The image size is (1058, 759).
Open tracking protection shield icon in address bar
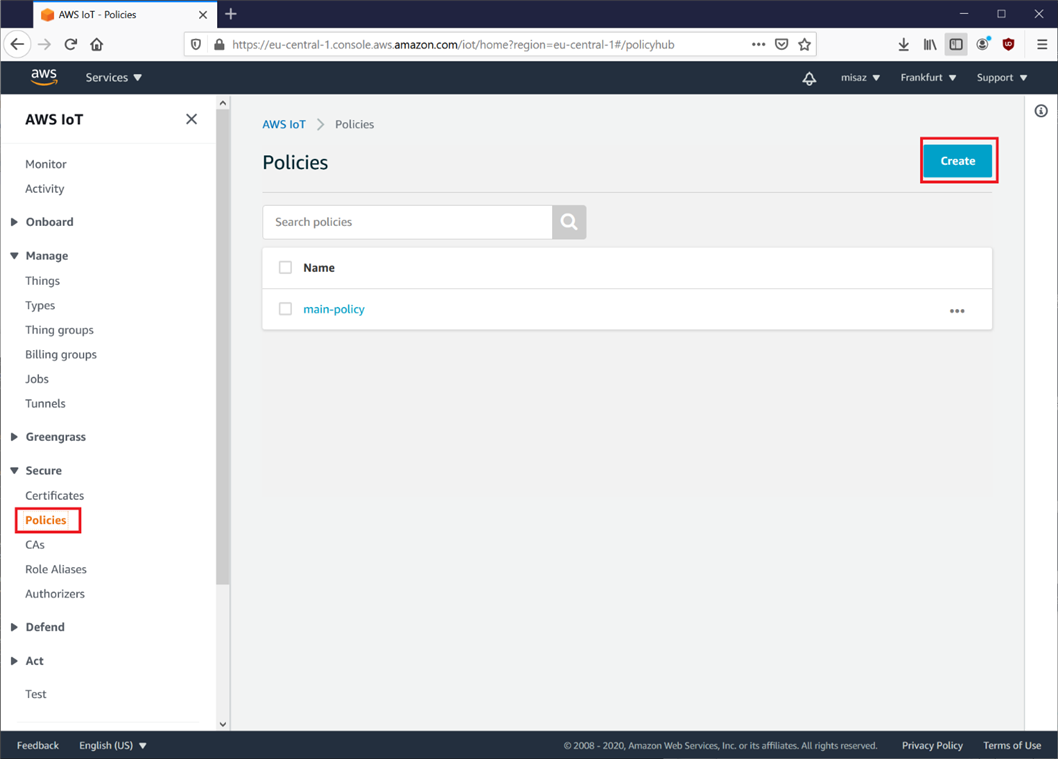pyautogui.click(x=196, y=45)
